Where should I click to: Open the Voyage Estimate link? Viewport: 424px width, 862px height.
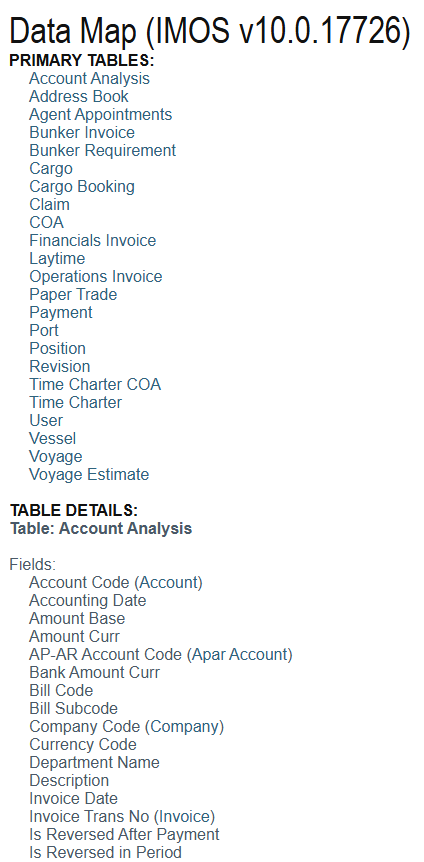tap(89, 475)
